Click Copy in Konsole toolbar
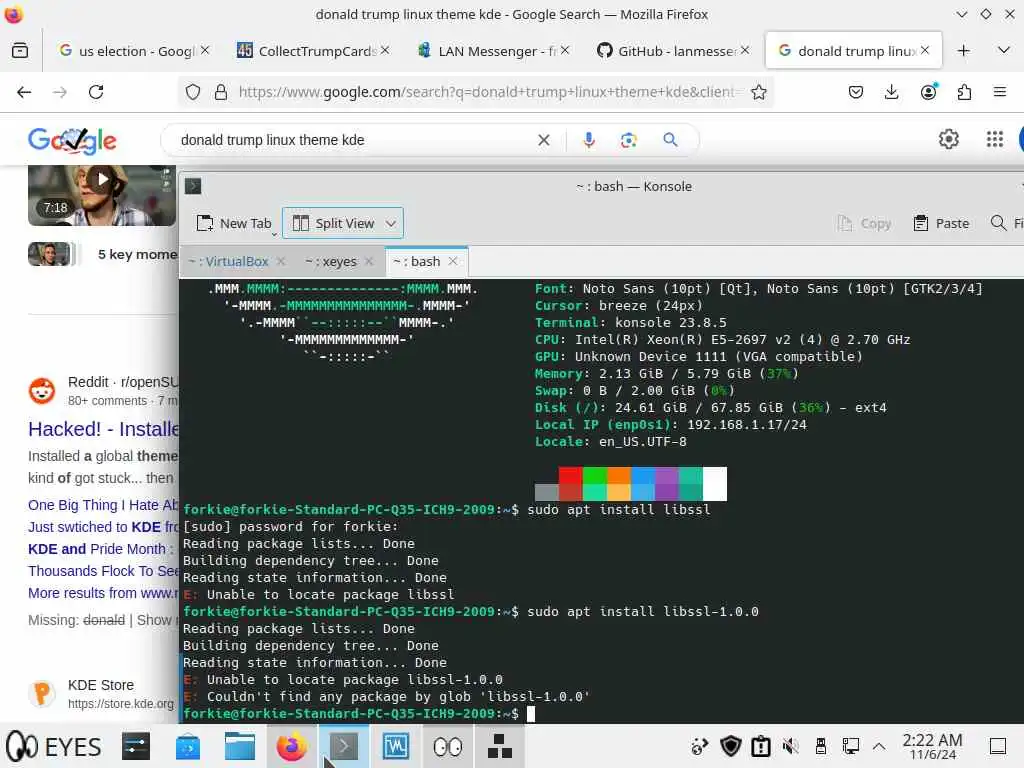1024x768 pixels. [x=864, y=223]
